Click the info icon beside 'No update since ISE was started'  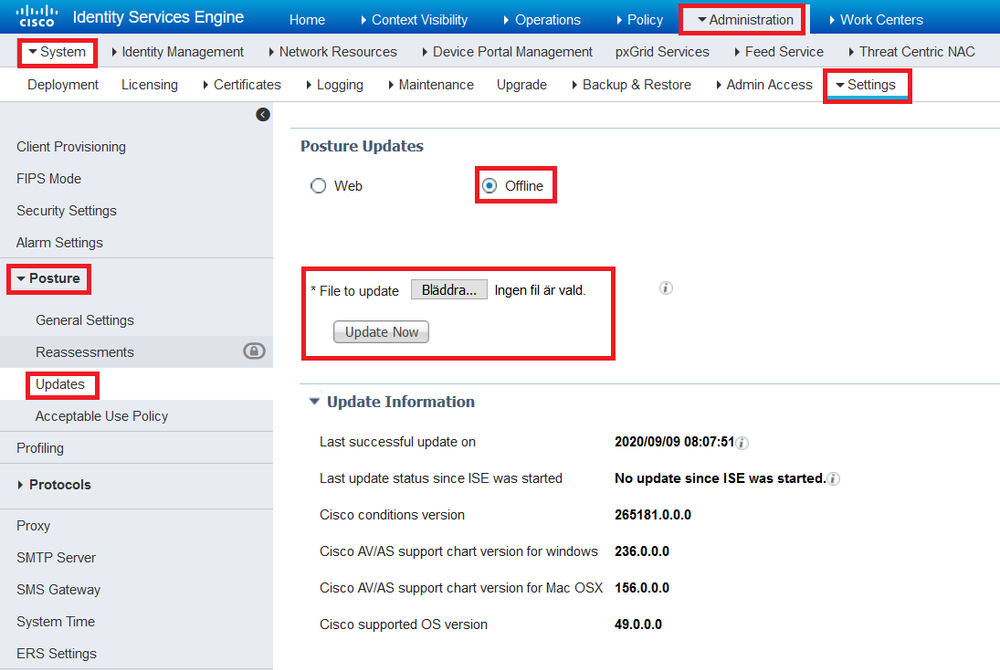coord(831,478)
